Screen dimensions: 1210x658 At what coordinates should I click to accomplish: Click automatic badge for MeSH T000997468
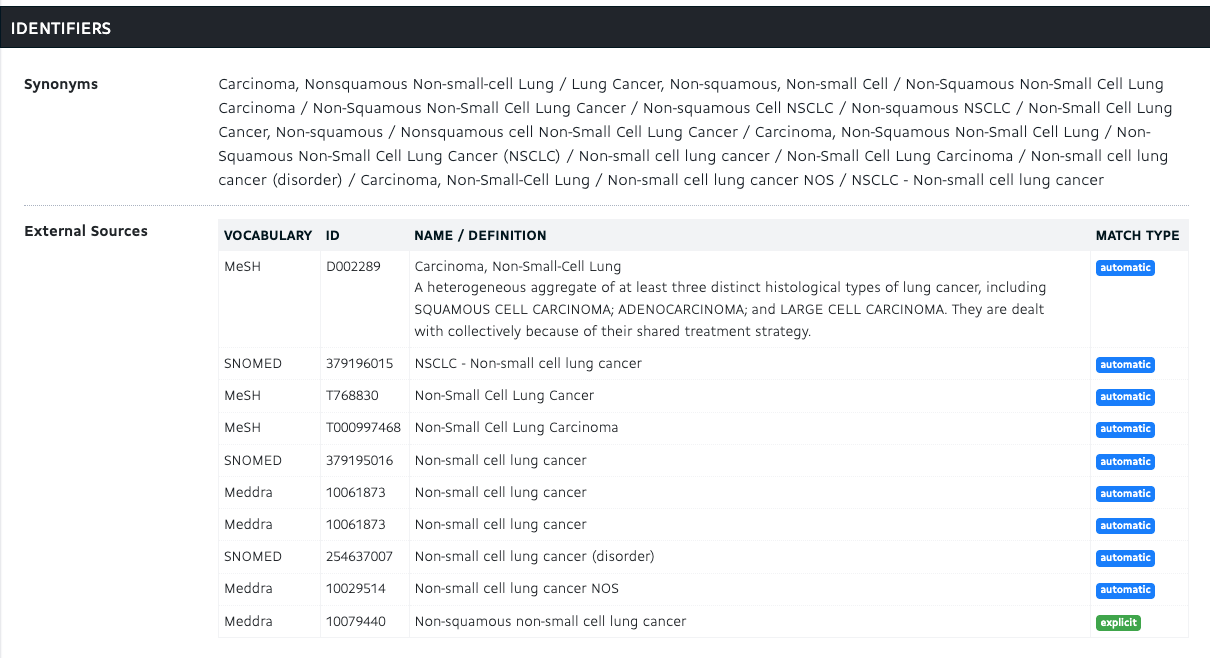coord(1125,429)
